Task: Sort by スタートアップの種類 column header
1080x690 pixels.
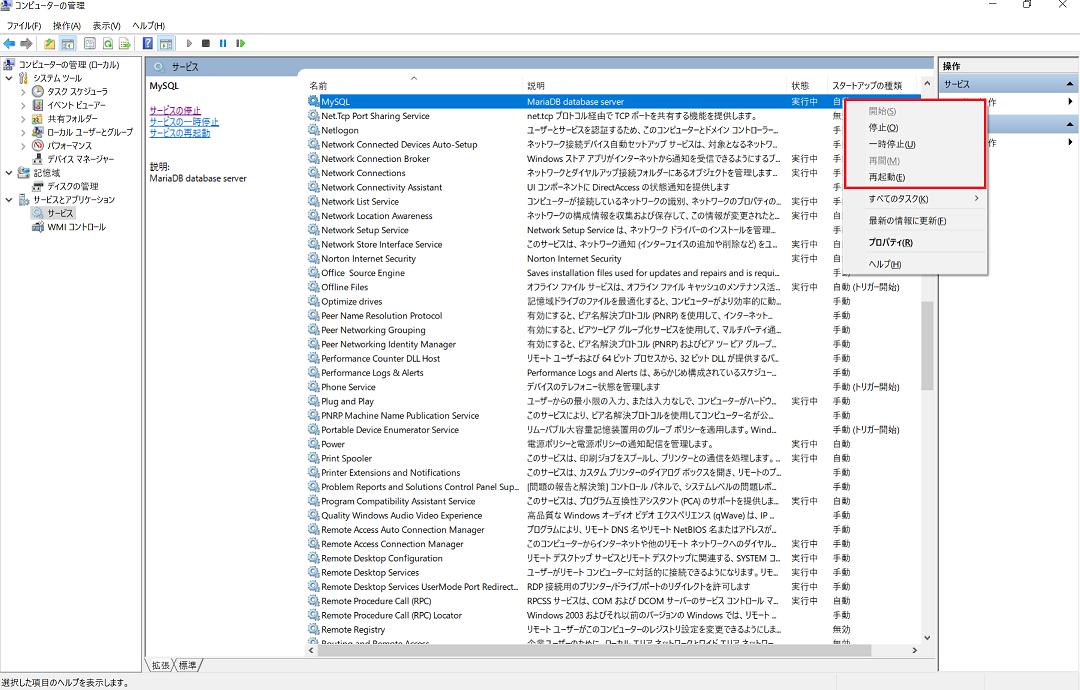Action: click(x=873, y=85)
